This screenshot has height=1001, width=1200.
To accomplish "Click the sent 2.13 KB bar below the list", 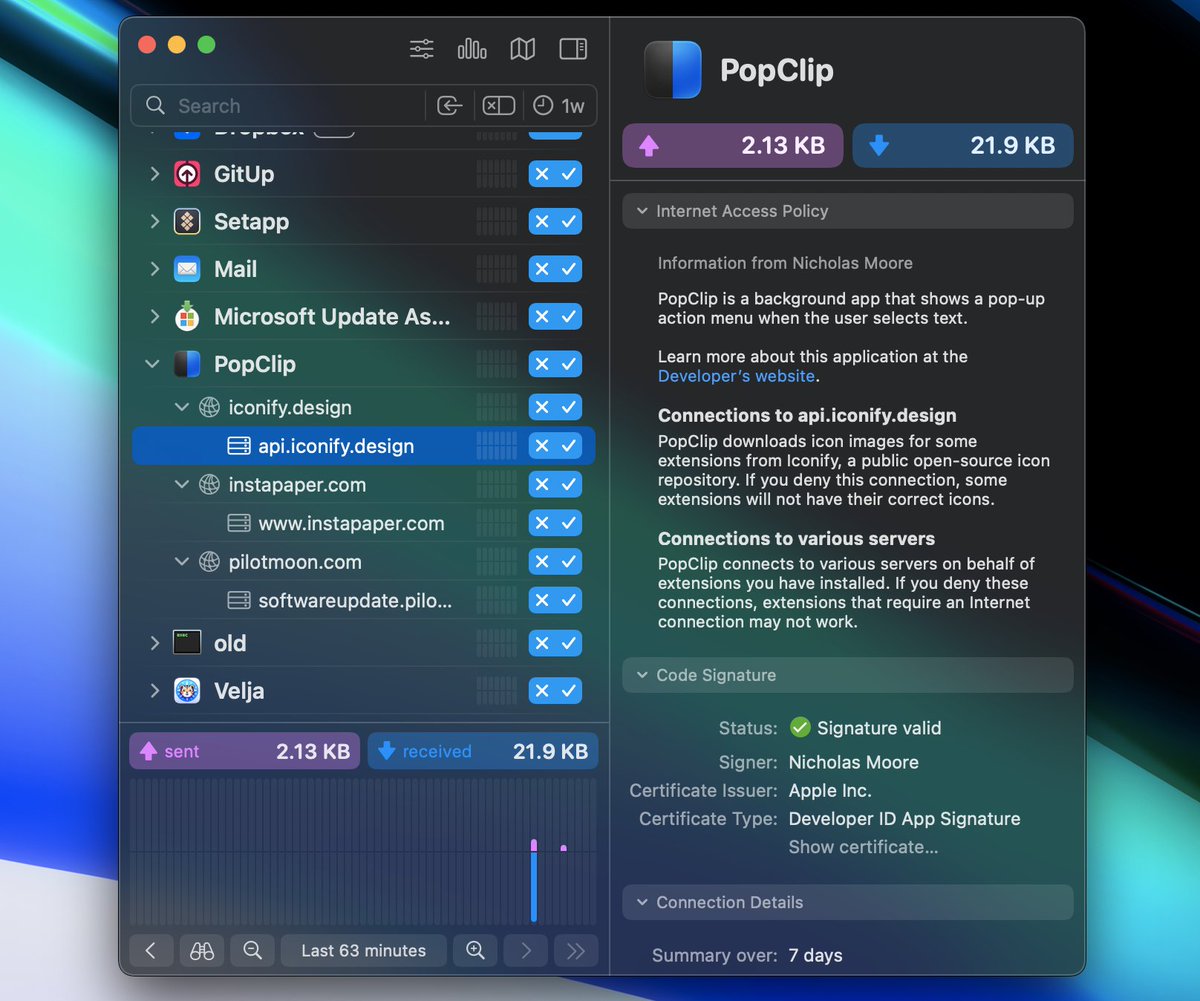I will pos(244,752).
